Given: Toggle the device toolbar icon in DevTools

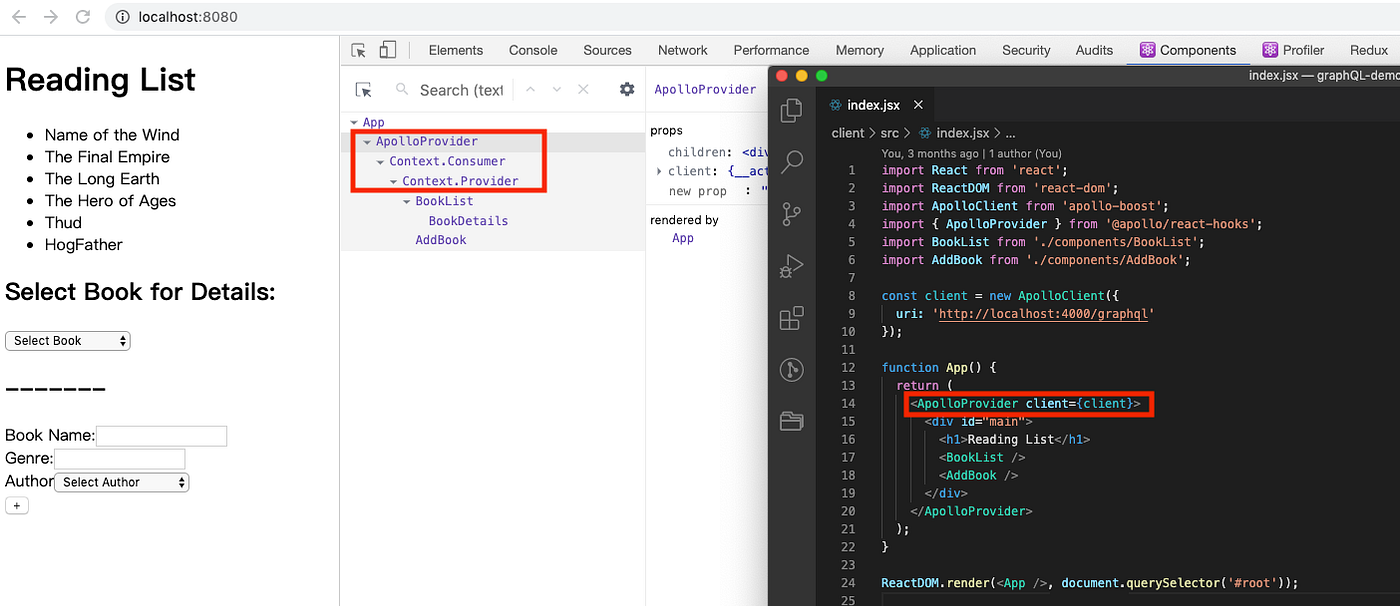Looking at the screenshot, I should (x=388, y=50).
